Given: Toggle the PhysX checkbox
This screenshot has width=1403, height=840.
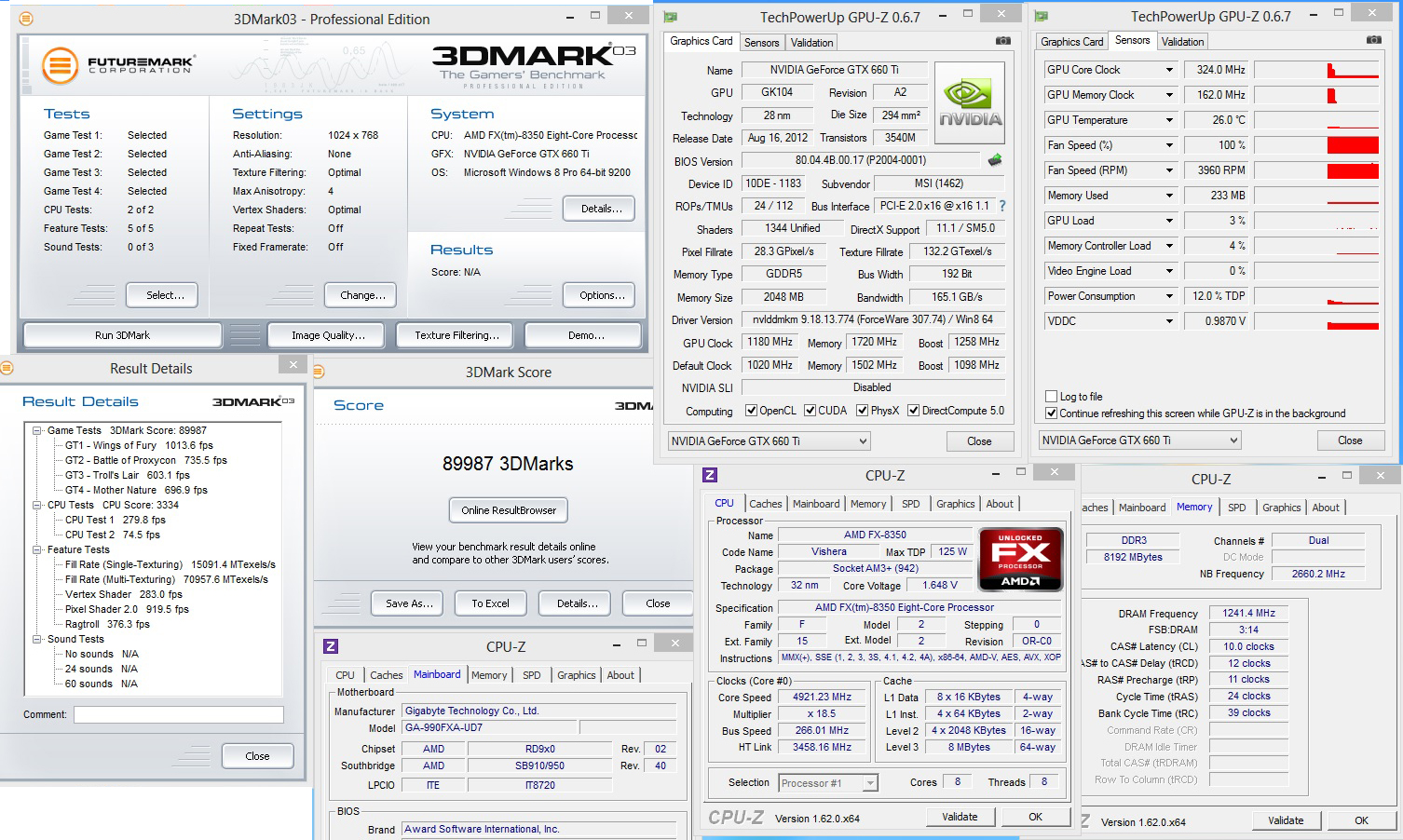Looking at the screenshot, I should 863,411.
